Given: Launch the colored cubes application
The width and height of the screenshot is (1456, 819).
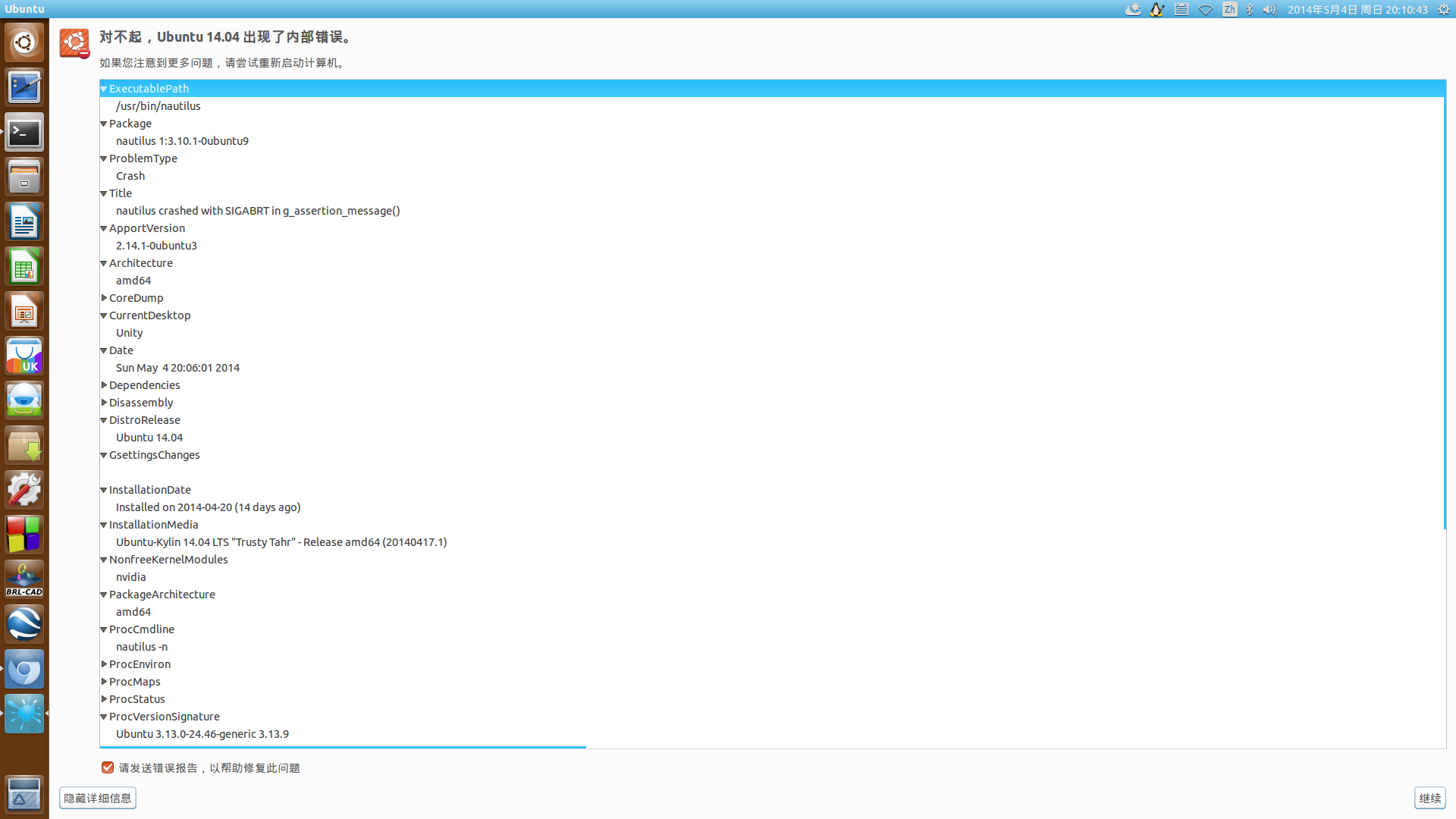Looking at the screenshot, I should click(24, 535).
